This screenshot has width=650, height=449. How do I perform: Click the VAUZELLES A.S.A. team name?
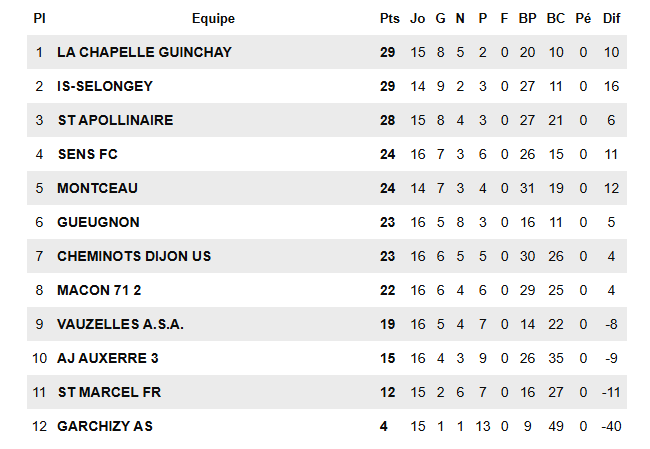click(x=120, y=324)
